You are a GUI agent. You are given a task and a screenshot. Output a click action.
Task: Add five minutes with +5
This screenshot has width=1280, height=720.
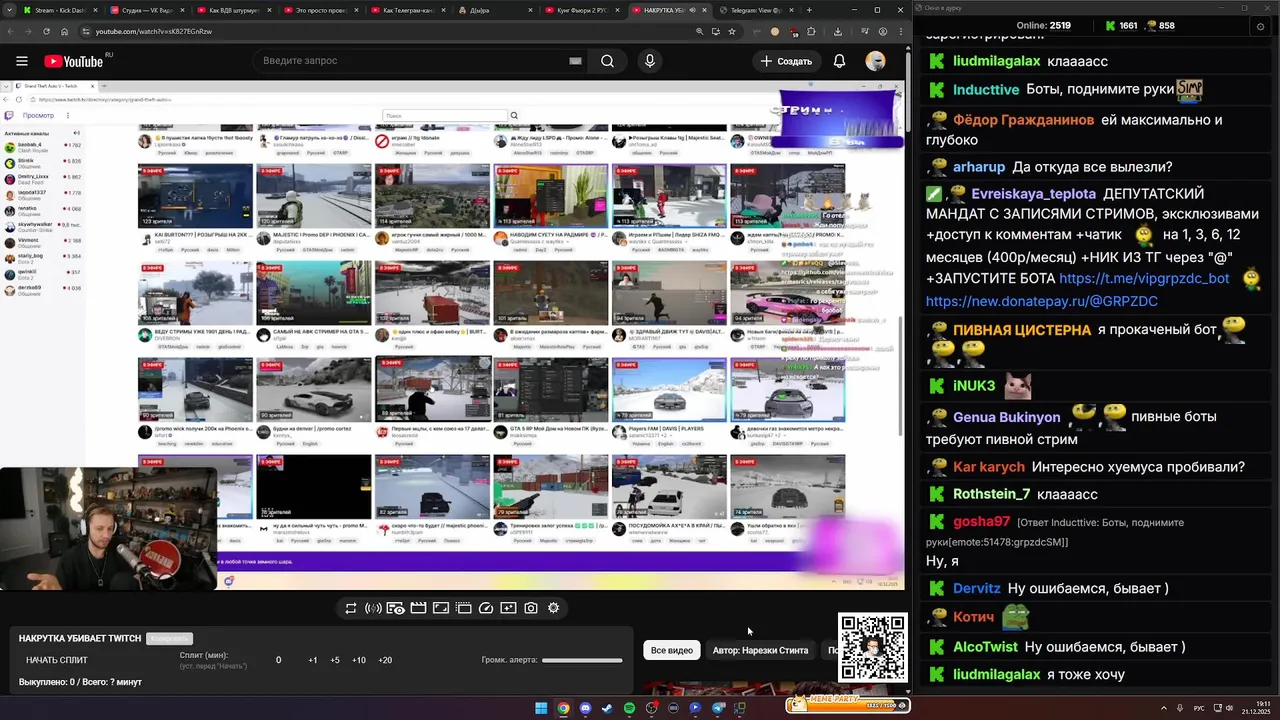click(335, 660)
